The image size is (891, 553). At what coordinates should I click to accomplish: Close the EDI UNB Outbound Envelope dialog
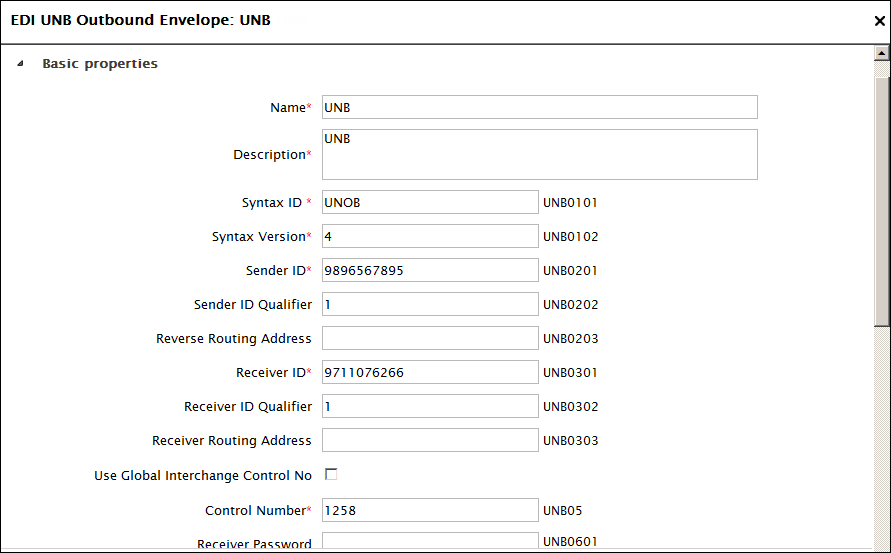coord(879,20)
